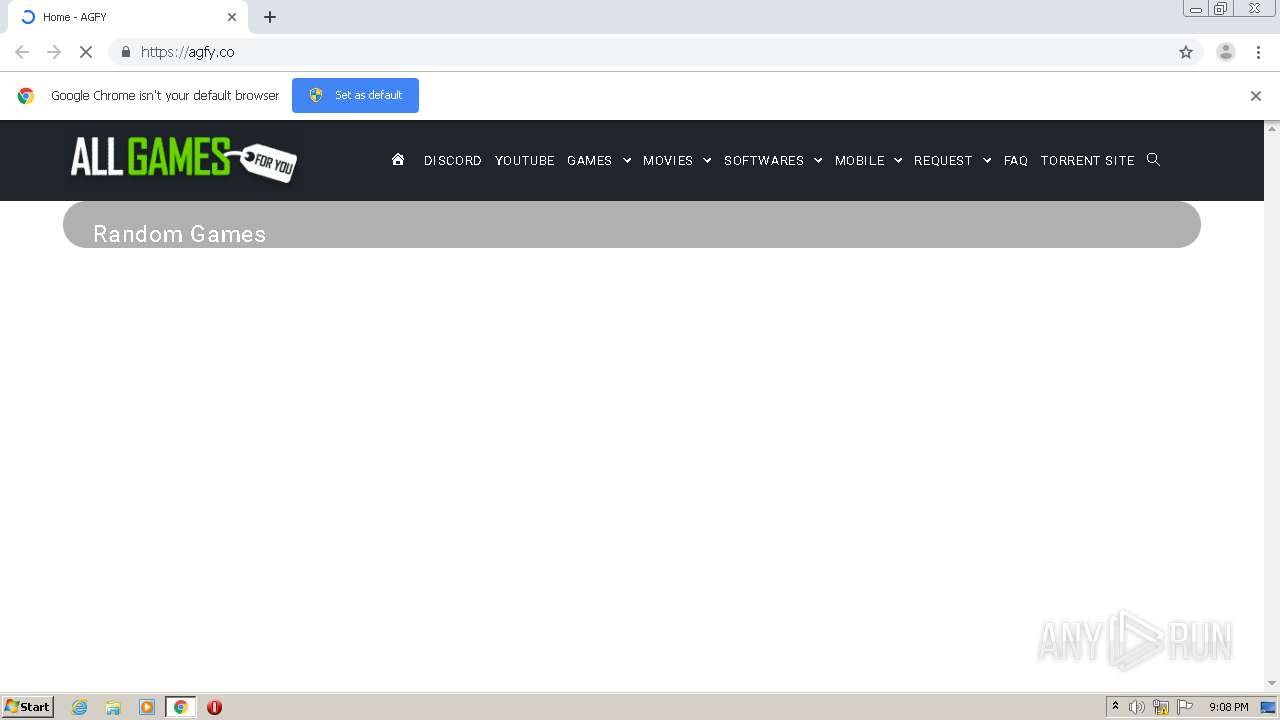
Task: Click the Random Games heading
Action: point(179,234)
